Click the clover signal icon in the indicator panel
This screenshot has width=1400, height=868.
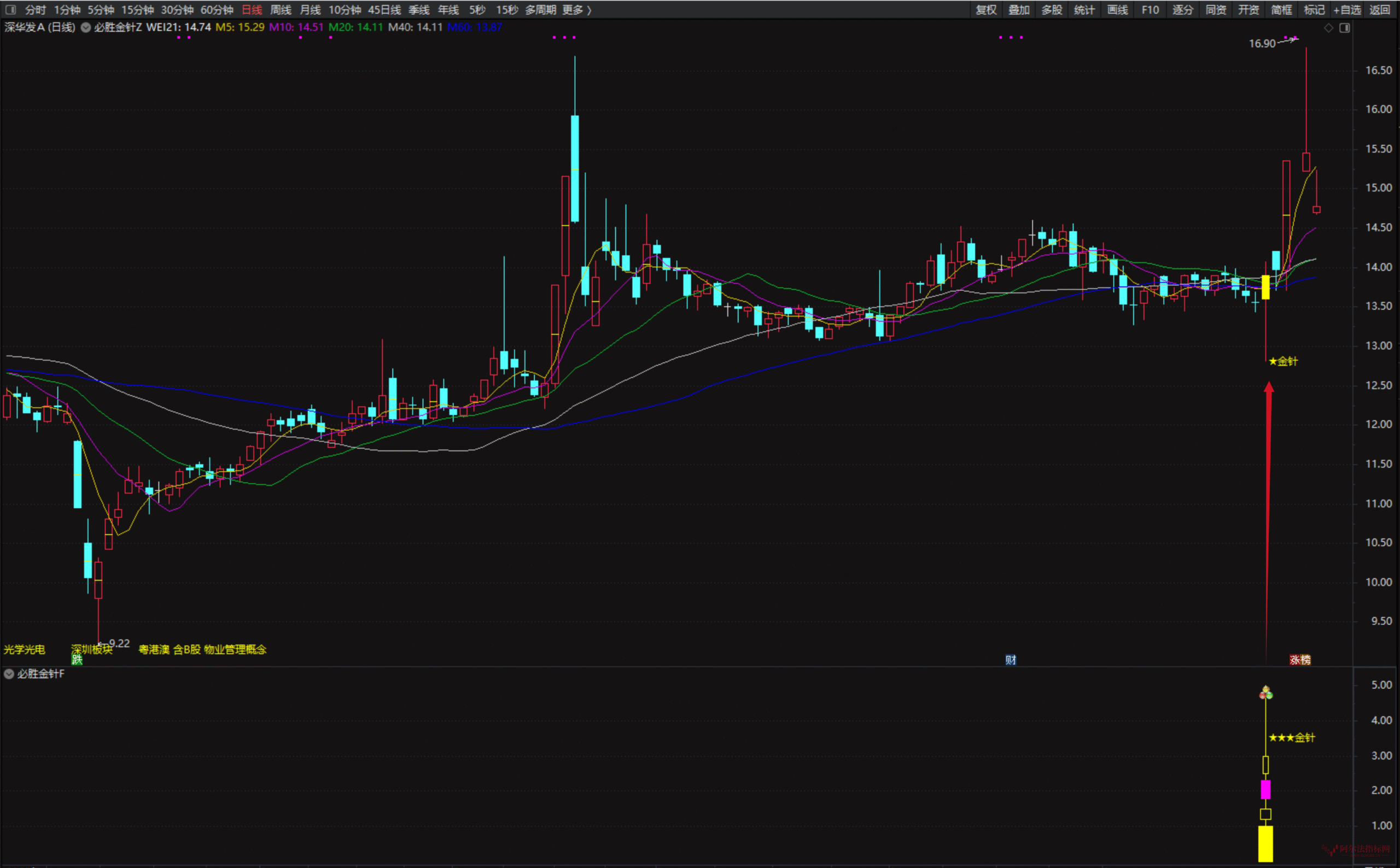point(1265,694)
